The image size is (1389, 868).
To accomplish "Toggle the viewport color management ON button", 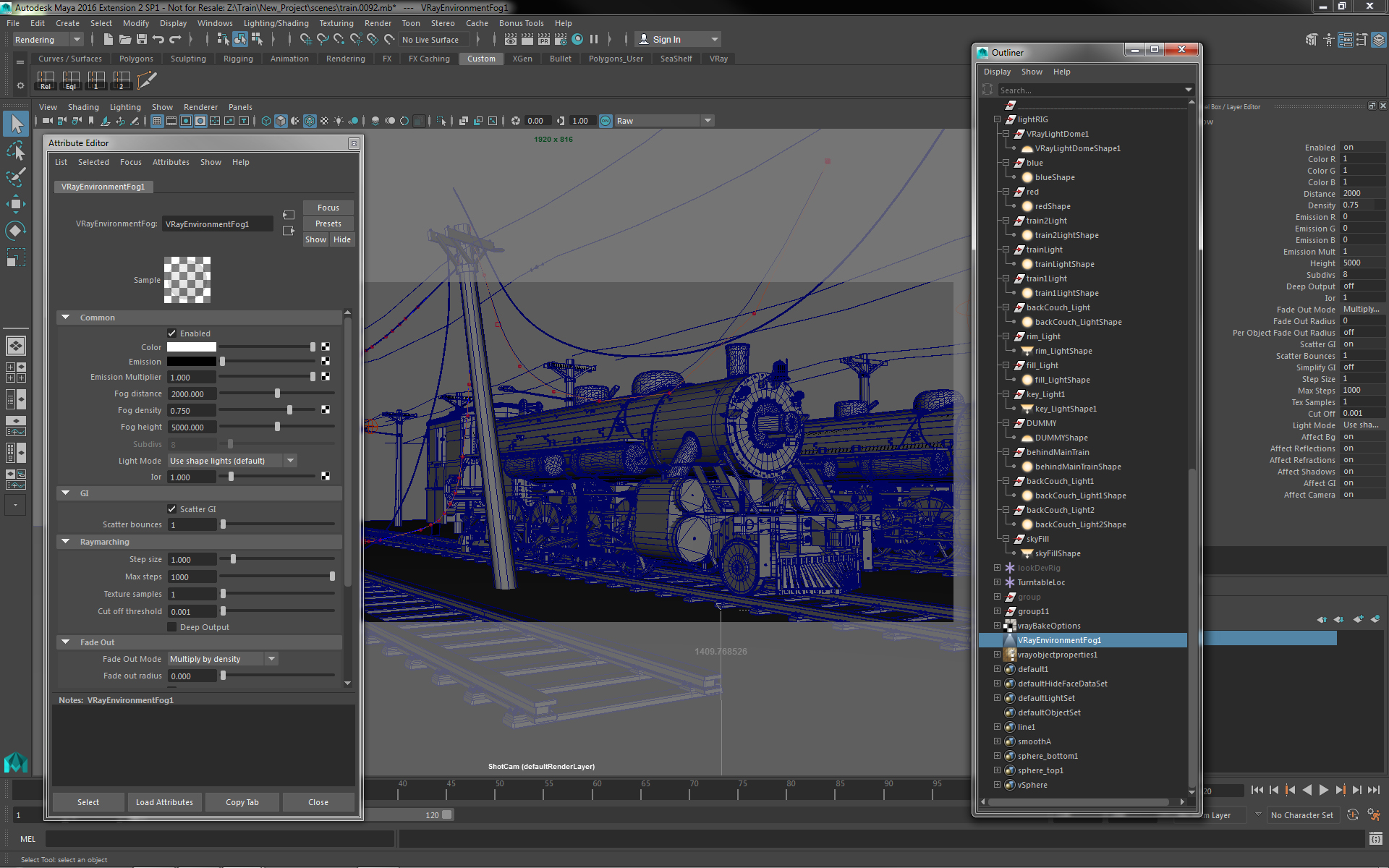I will [x=606, y=121].
